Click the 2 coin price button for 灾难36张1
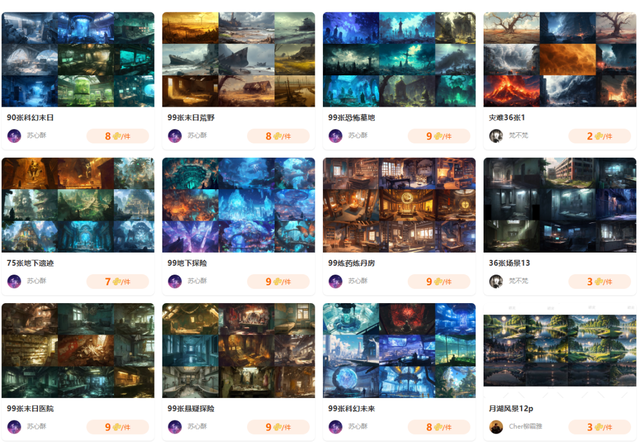This screenshot has height=446, width=640. point(600,136)
